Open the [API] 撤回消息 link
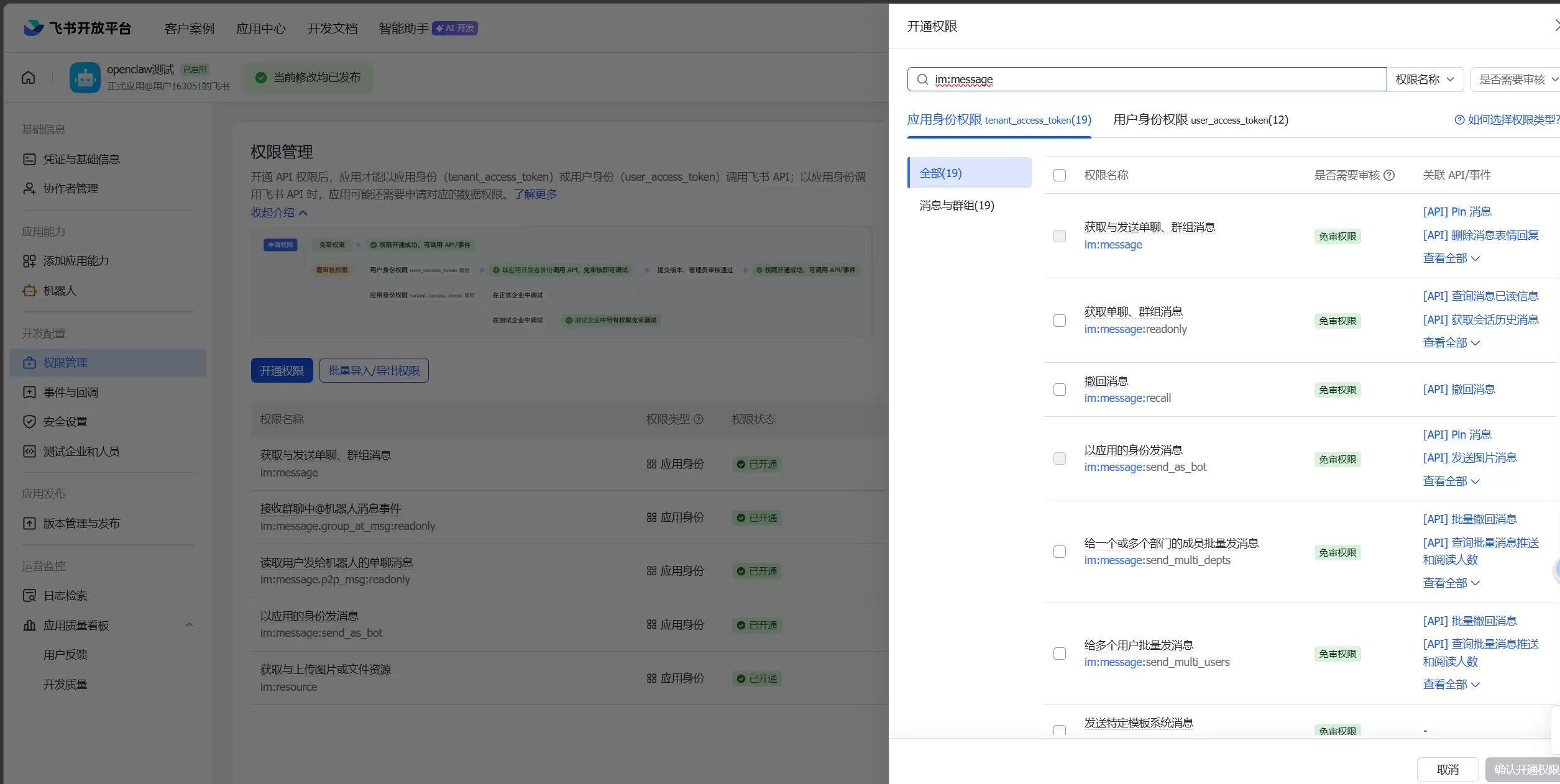This screenshot has width=1560, height=784. point(1459,390)
